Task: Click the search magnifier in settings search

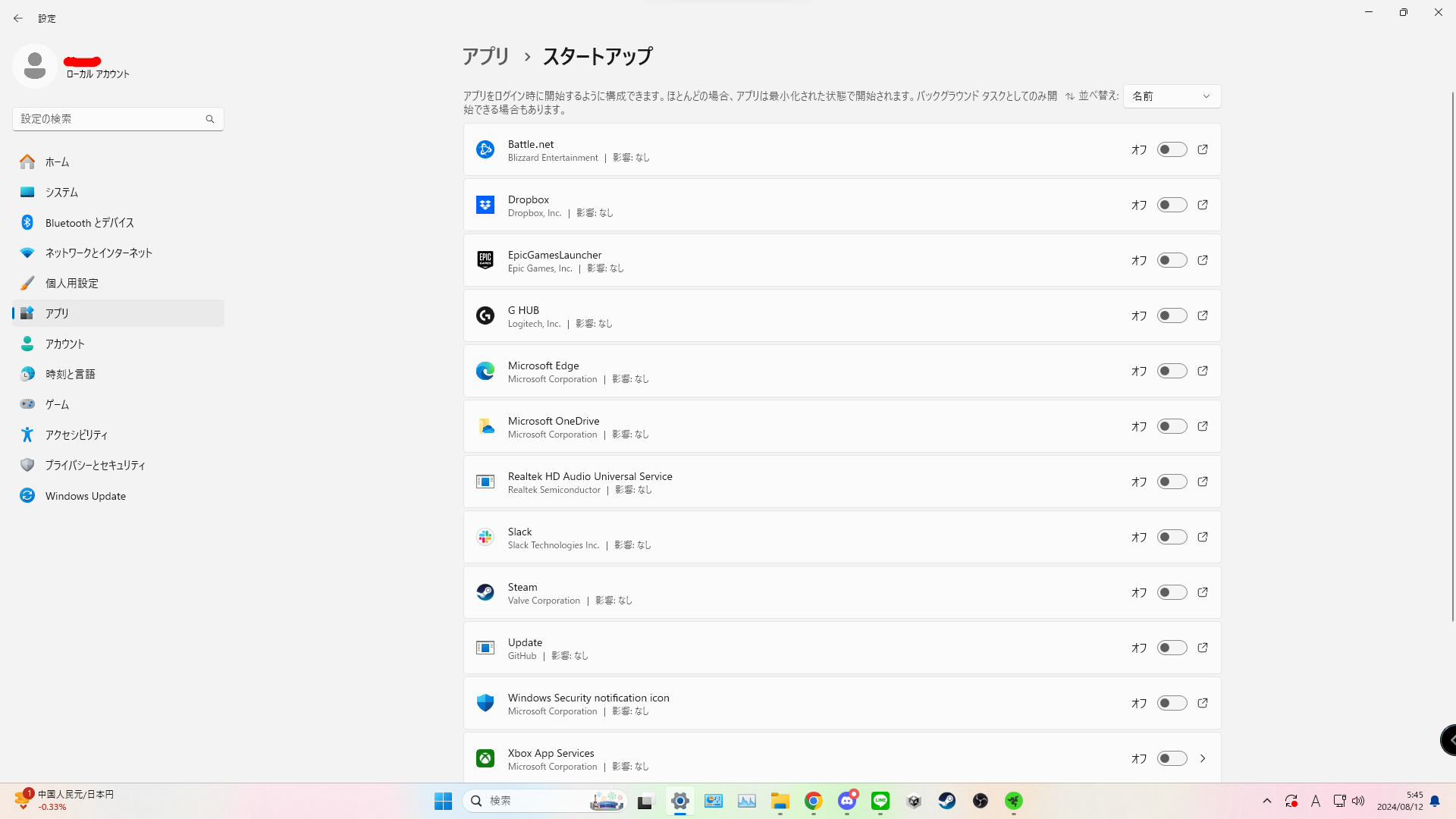Action: (210, 119)
